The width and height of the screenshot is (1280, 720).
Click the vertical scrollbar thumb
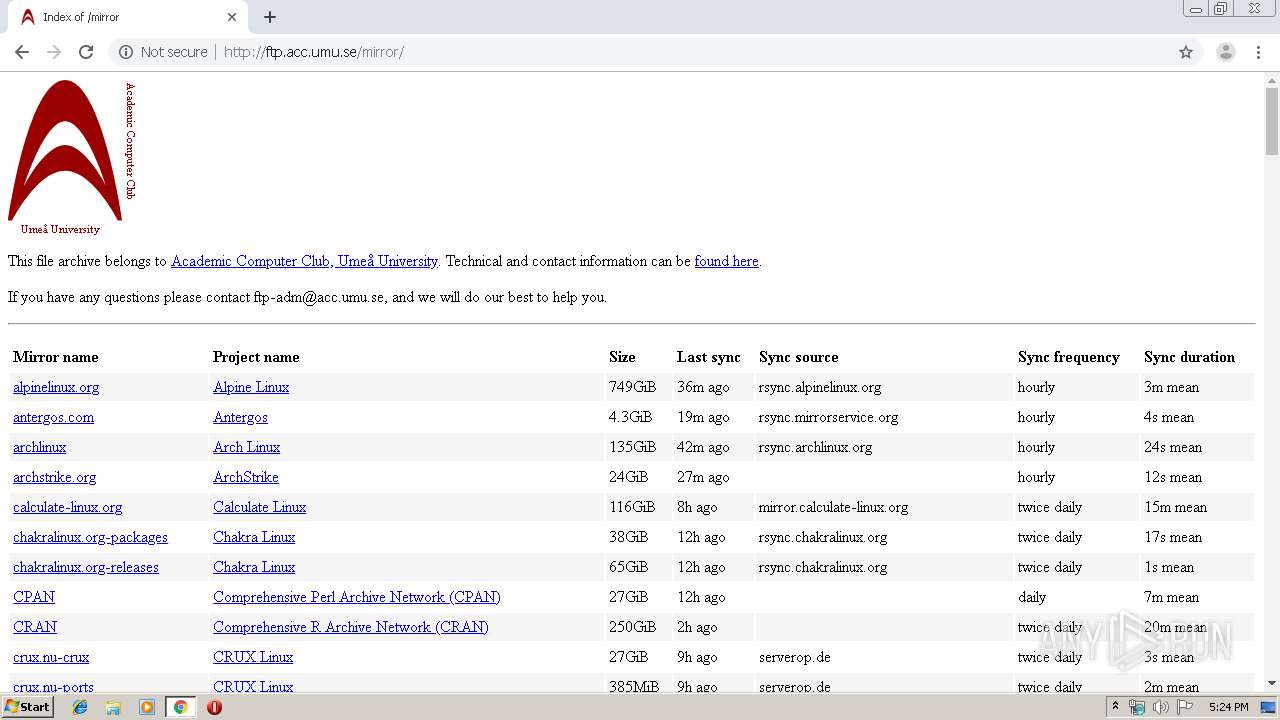pyautogui.click(x=1271, y=122)
